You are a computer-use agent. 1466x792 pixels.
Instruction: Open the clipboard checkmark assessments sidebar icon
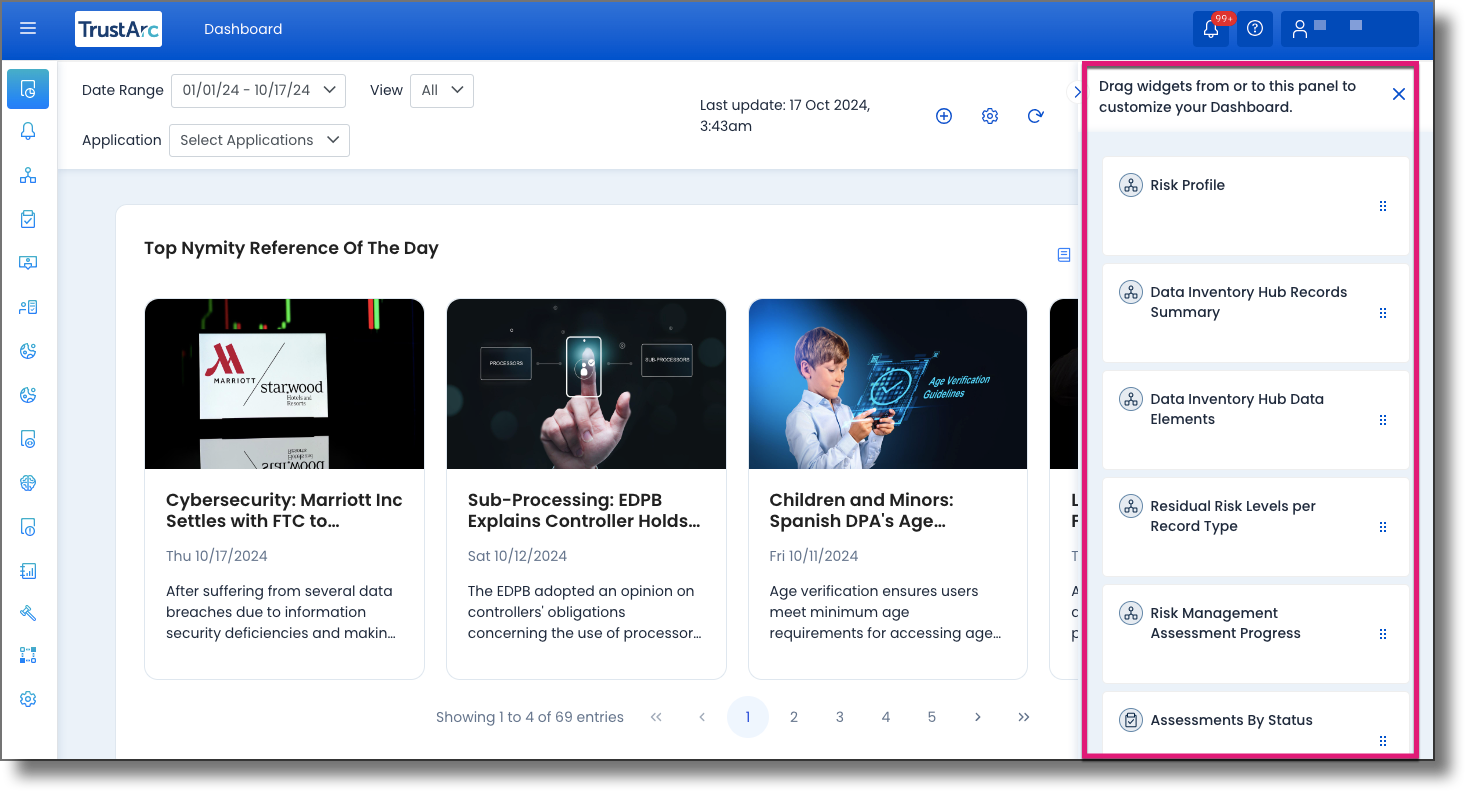click(x=28, y=219)
